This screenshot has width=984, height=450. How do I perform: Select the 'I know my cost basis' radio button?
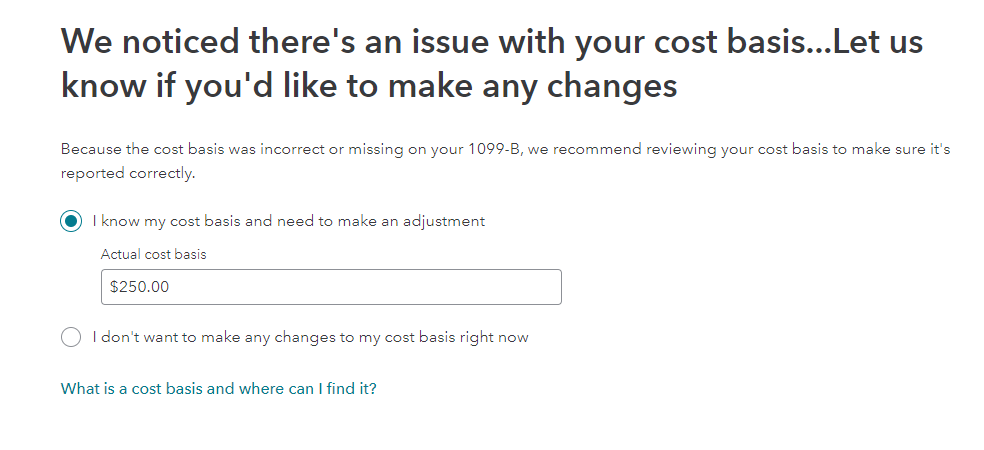[71, 221]
